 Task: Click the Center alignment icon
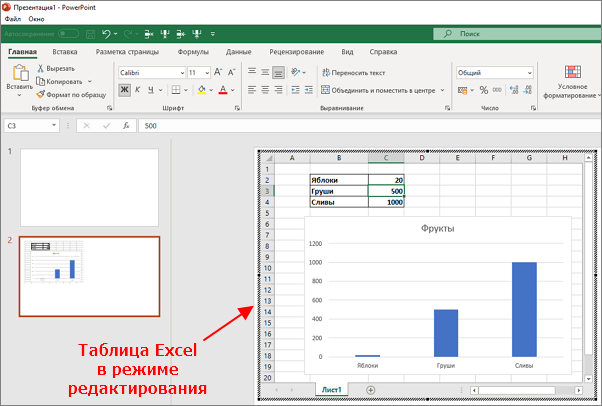(265, 90)
